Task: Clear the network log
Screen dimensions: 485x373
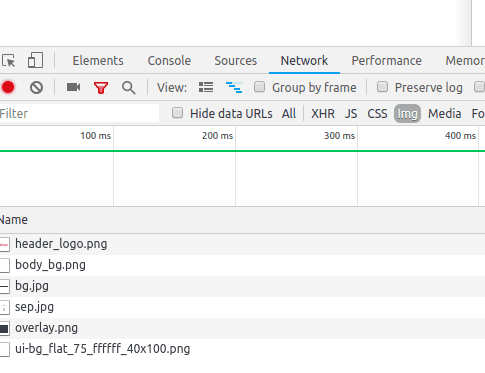Action: pyautogui.click(x=36, y=88)
